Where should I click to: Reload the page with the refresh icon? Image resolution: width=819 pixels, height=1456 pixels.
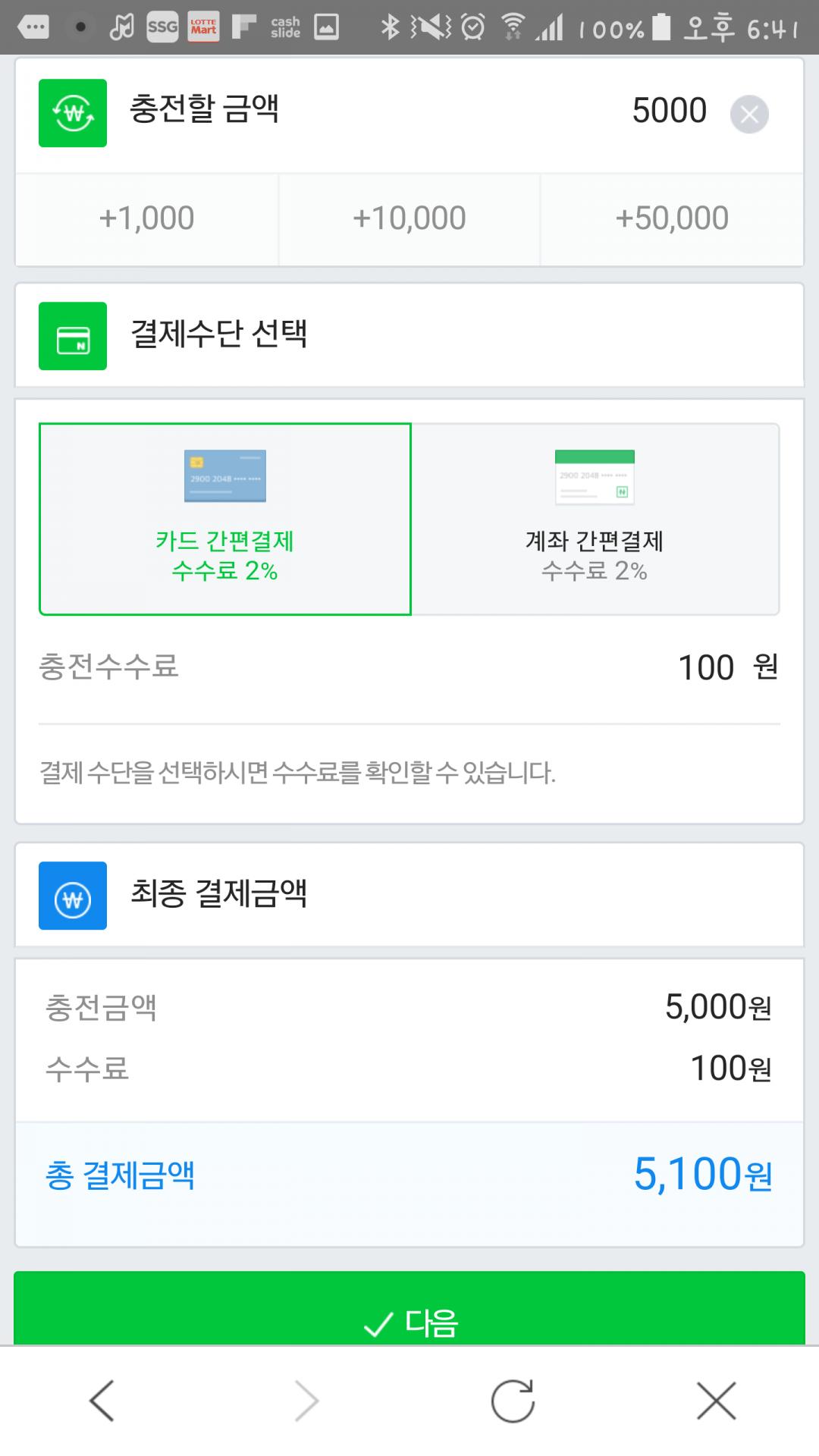(x=513, y=1401)
